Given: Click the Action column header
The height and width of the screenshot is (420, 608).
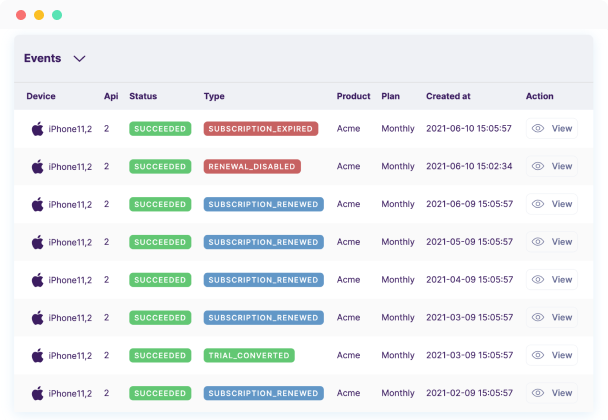Looking at the screenshot, I should pyautogui.click(x=539, y=96).
